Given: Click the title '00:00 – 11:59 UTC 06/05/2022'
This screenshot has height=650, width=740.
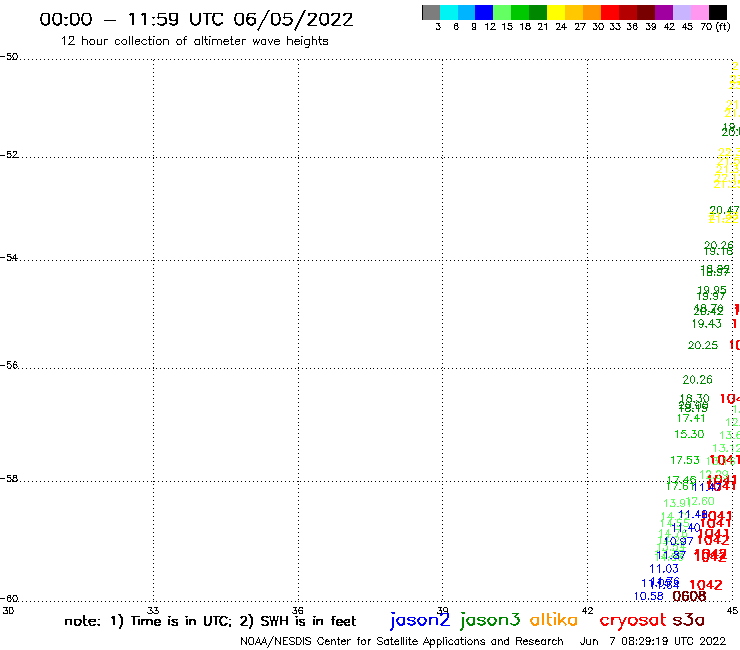Looking at the screenshot, I should click(x=196, y=19).
